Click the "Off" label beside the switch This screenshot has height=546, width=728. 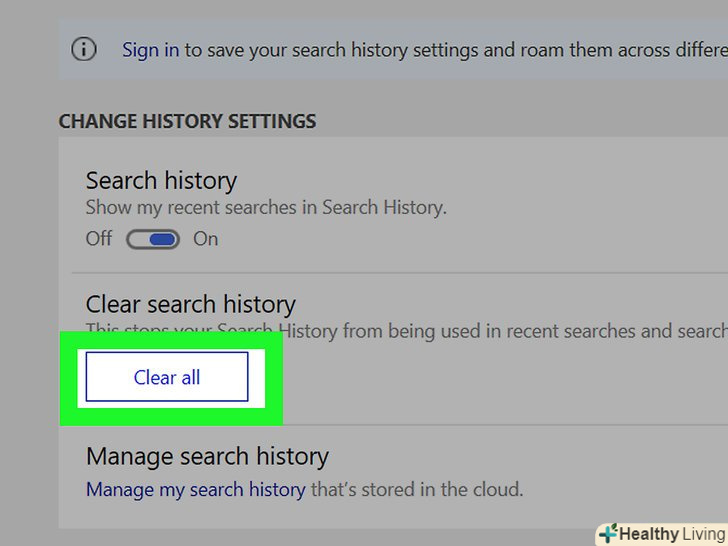(x=99, y=239)
